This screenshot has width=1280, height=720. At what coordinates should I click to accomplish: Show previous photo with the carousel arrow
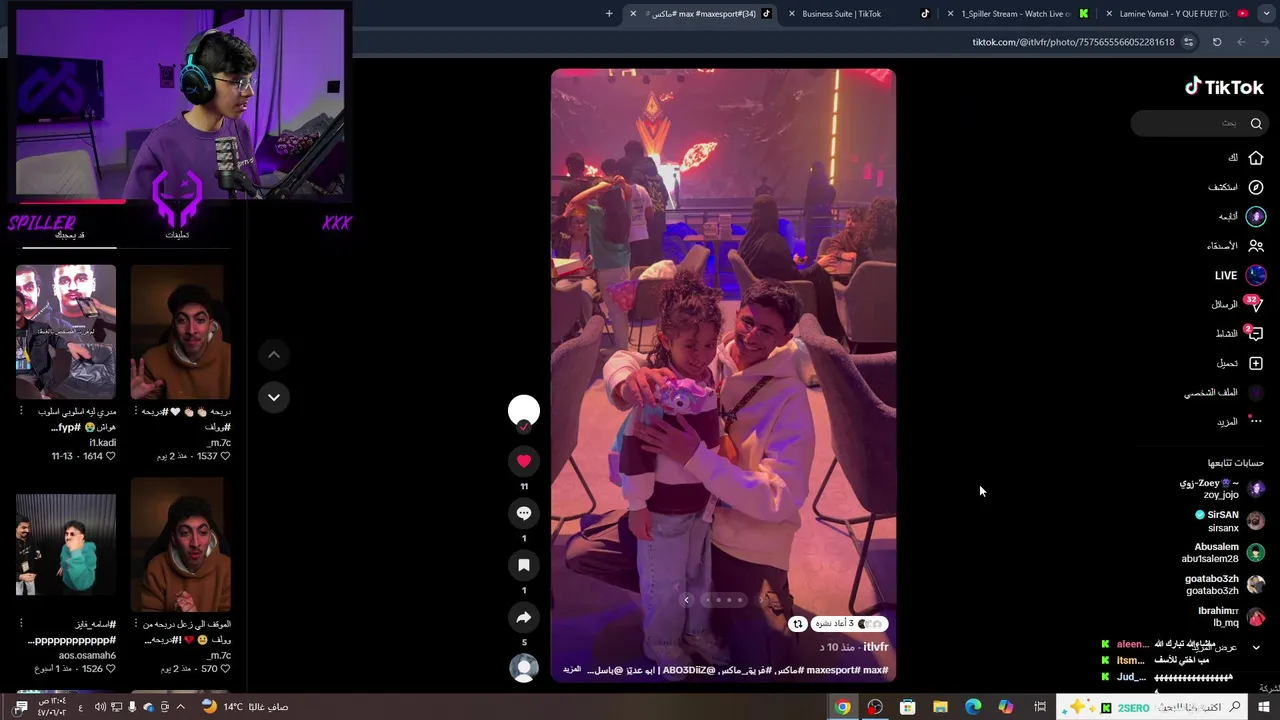(x=686, y=600)
